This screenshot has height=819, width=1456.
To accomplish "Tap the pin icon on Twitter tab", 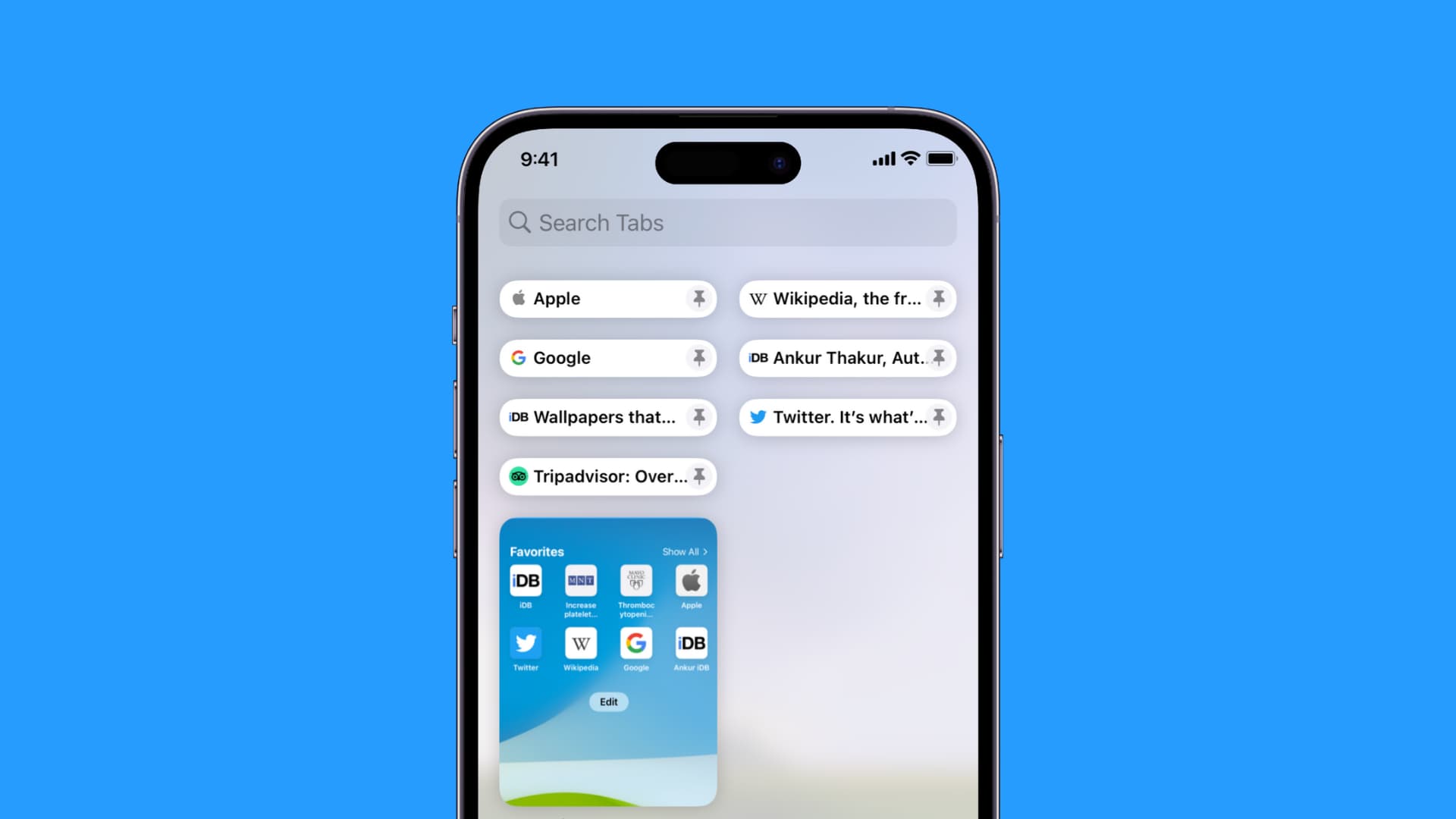I will (x=939, y=417).
